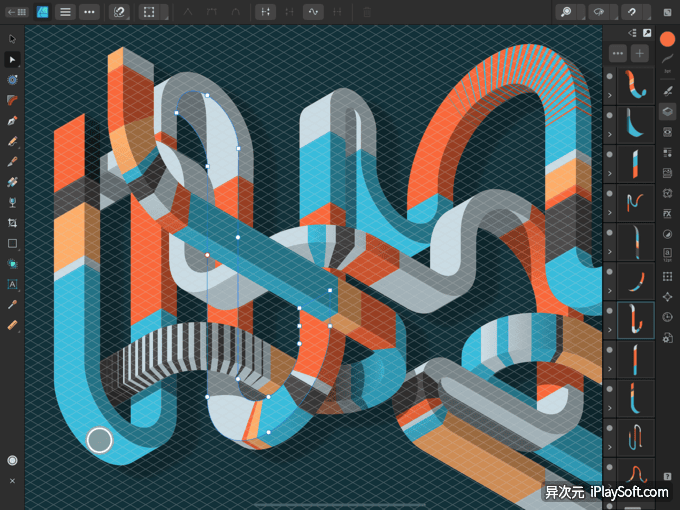Click the Close Curve action
Viewport: 680px width, 510px height.
point(289,12)
